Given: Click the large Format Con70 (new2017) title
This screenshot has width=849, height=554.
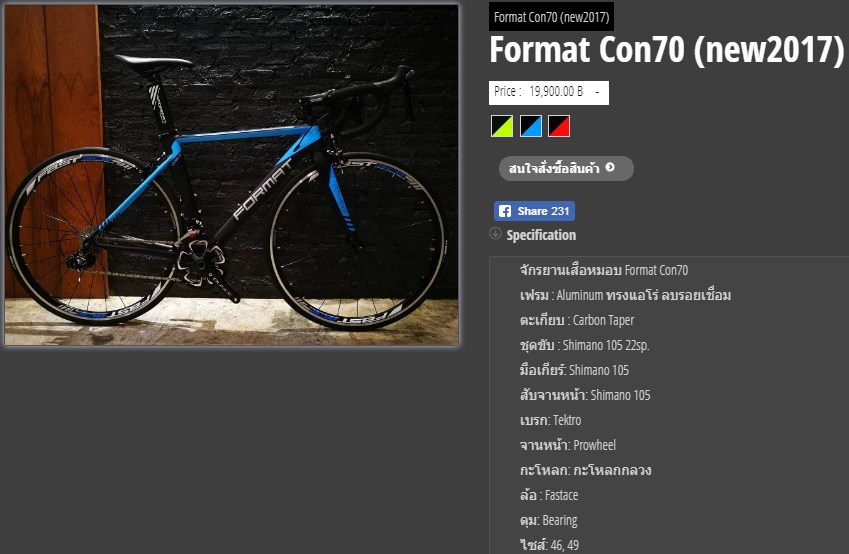Looking at the screenshot, I should click(667, 50).
